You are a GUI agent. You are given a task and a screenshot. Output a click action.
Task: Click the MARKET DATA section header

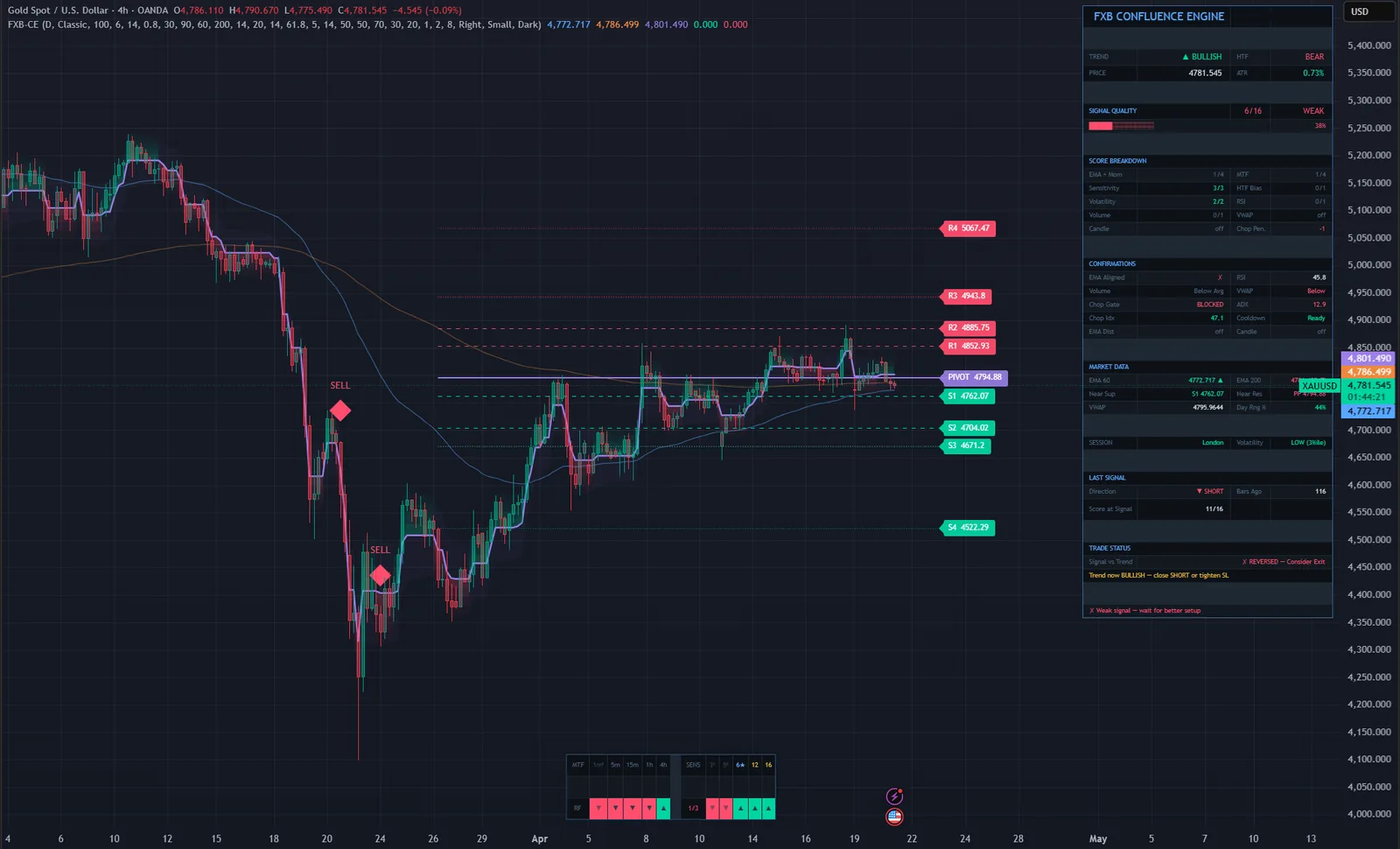pos(1109,367)
